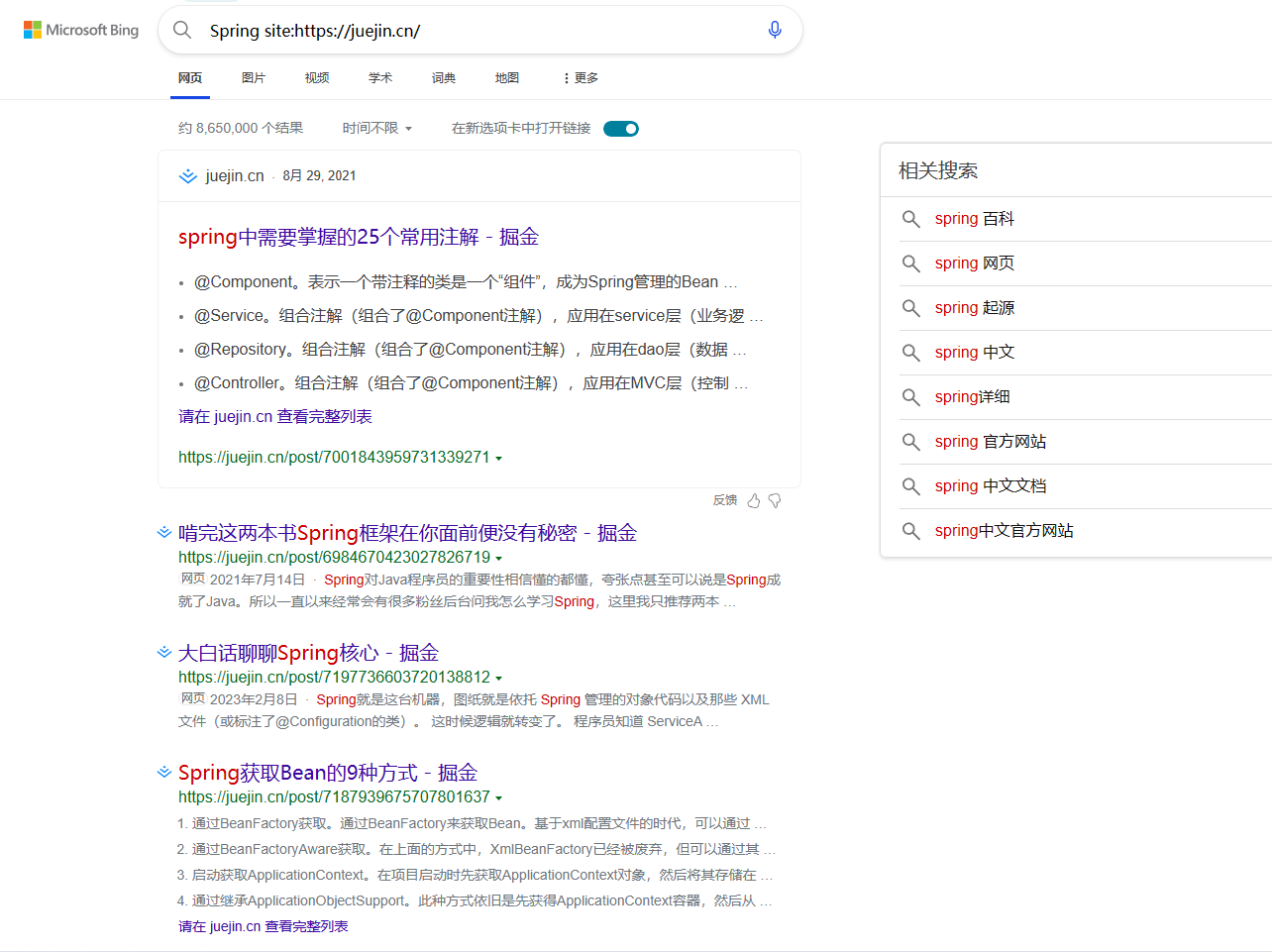The height and width of the screenshot is (952, 1272).
Task: Click 请在 juejin.cn 查看完整列表 in featured card
Action: (x=275, y=417)
